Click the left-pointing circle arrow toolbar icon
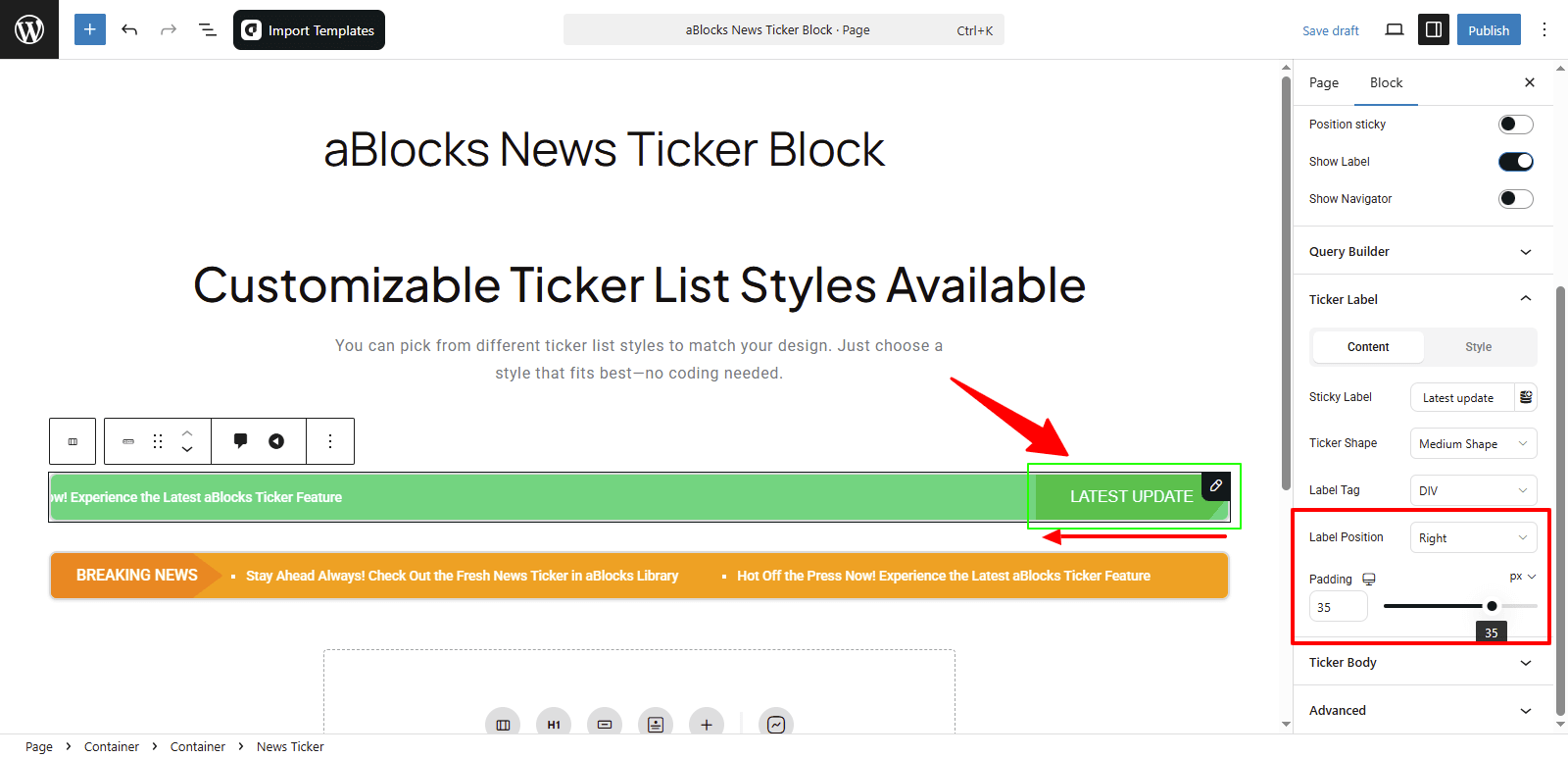Image resolution: width=1568 pixels, height=758 pixels. (276, 441)
